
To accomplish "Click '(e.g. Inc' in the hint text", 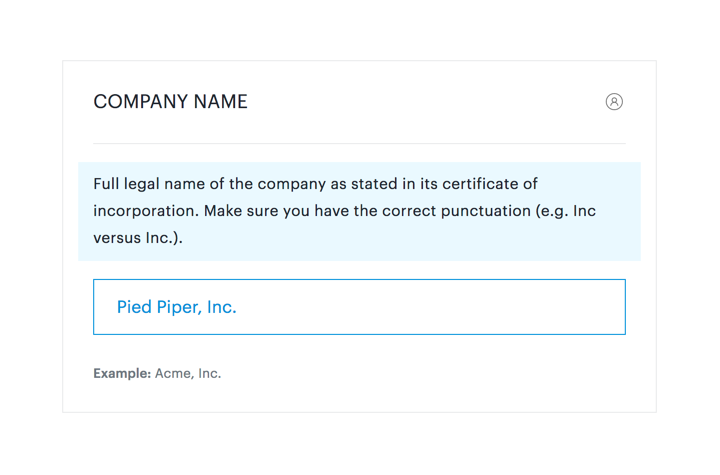I will [x=565, y=211].
